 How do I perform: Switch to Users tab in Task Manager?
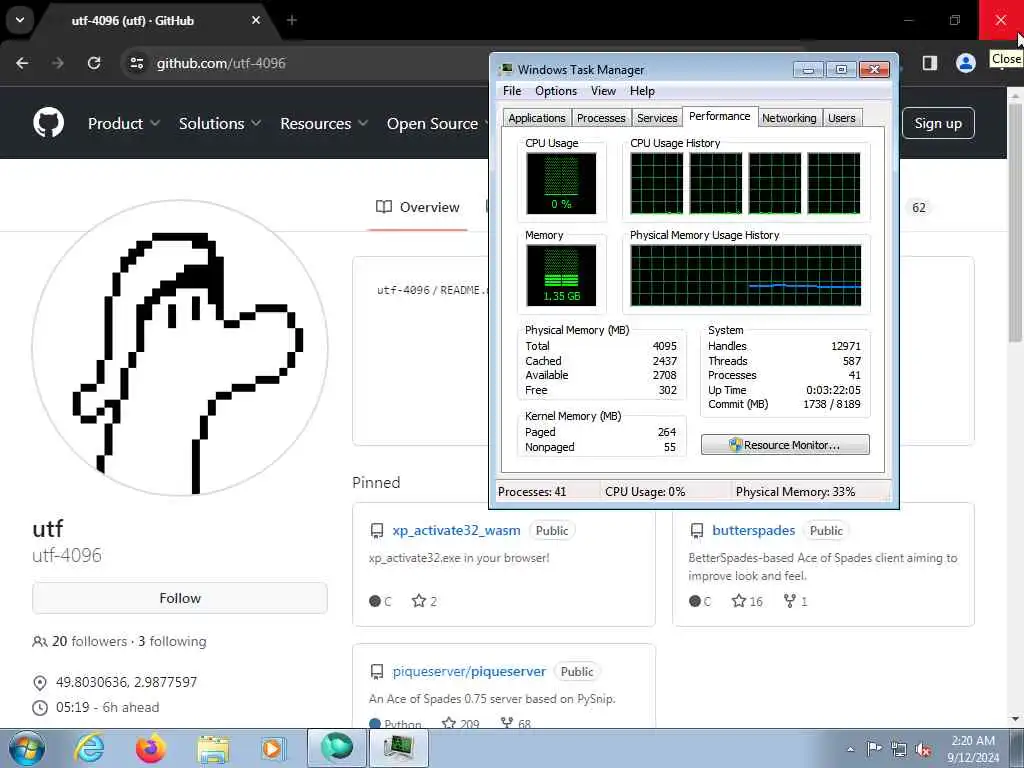[842, 118]
